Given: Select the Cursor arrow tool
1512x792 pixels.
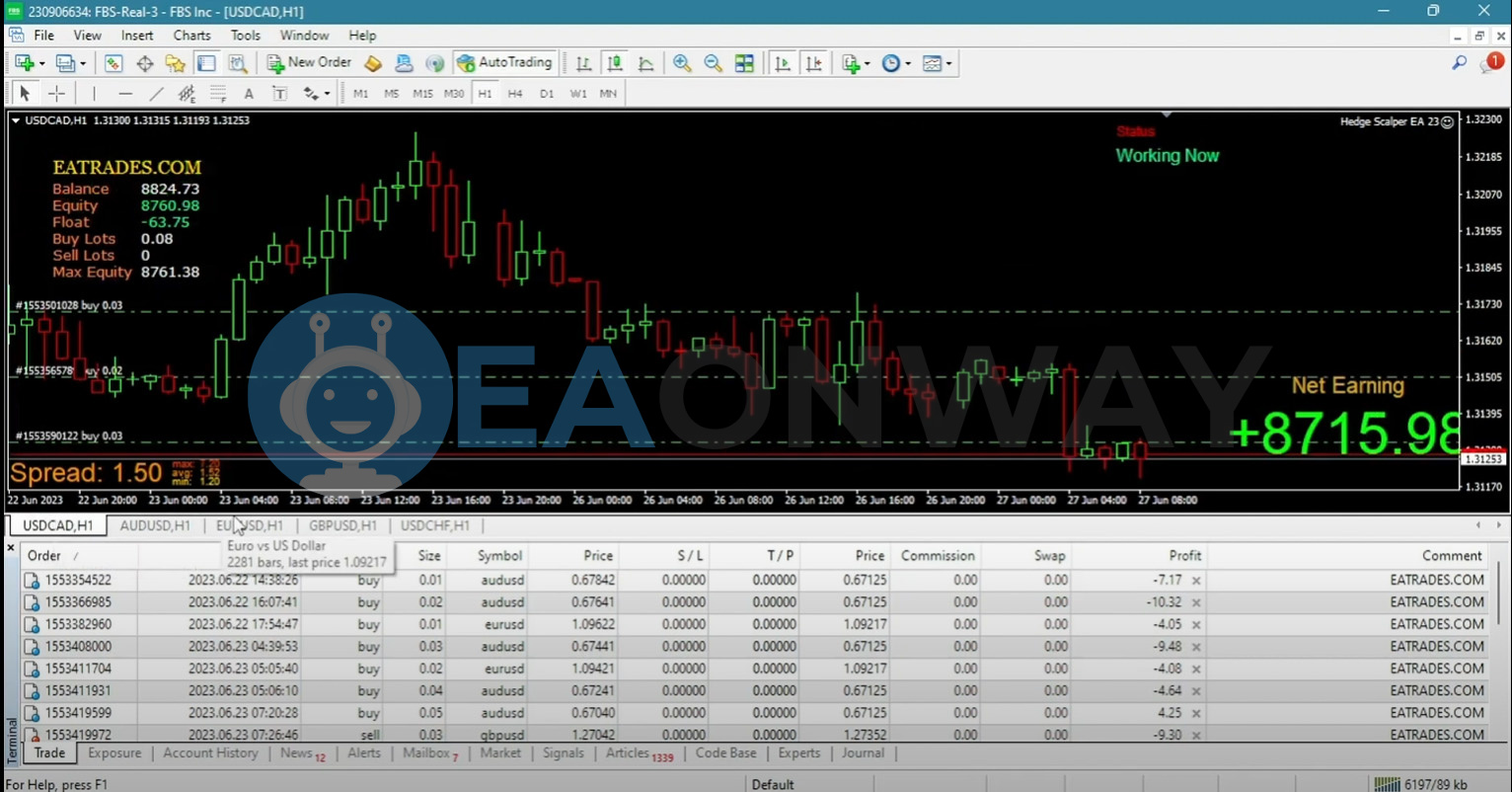Looking at the screenshot, I should click(x=25, y=93).
